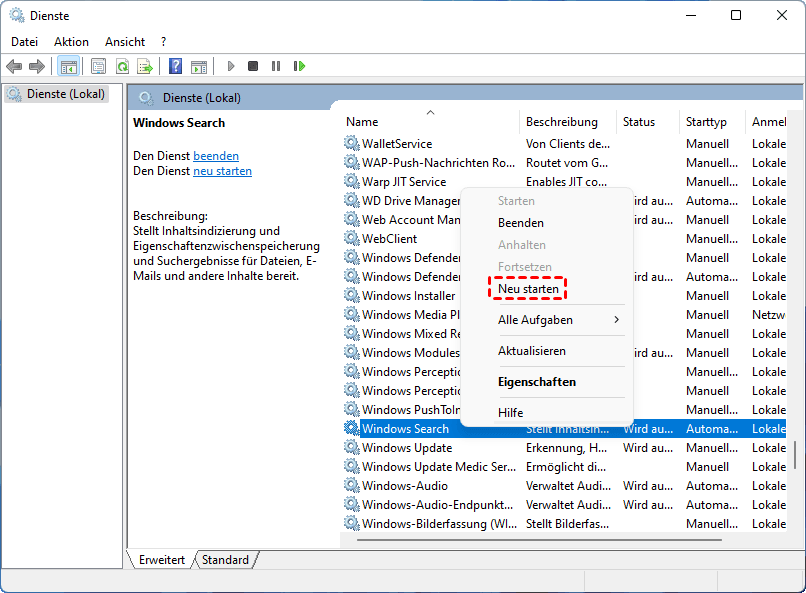The height and width of the screenshot is (593, 806).
Task: Open the blue help question mark icon
Action: pyautogui.click(x=175, y=66)
